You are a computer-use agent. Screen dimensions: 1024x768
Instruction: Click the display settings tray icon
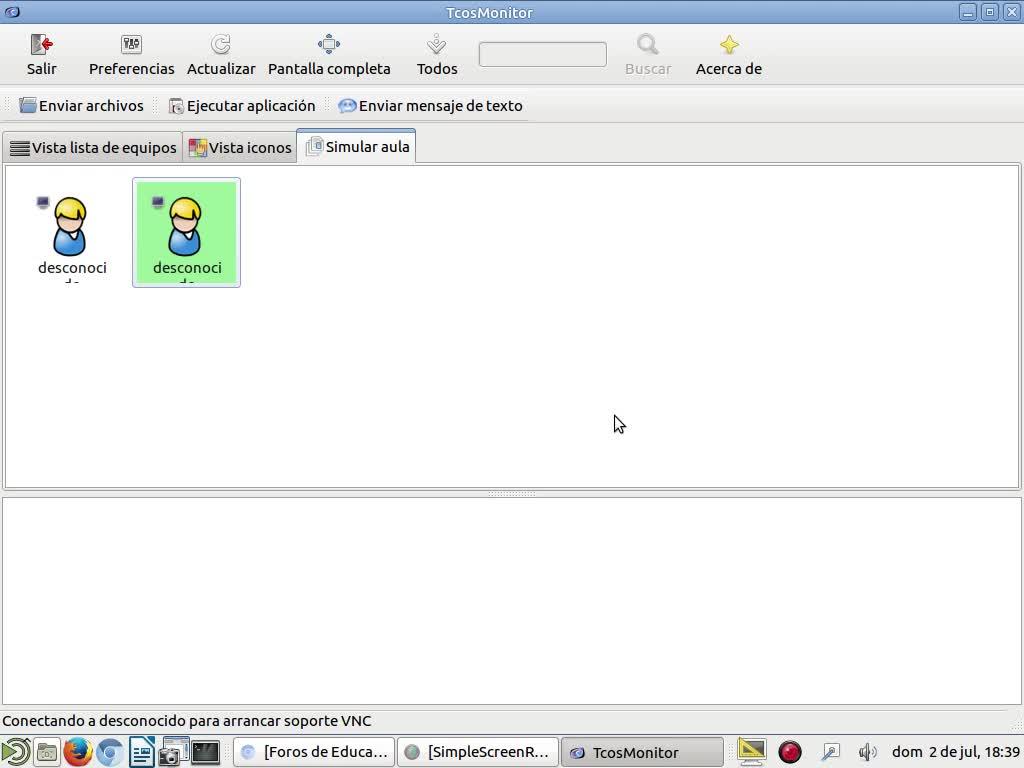[x=751, y=752]
